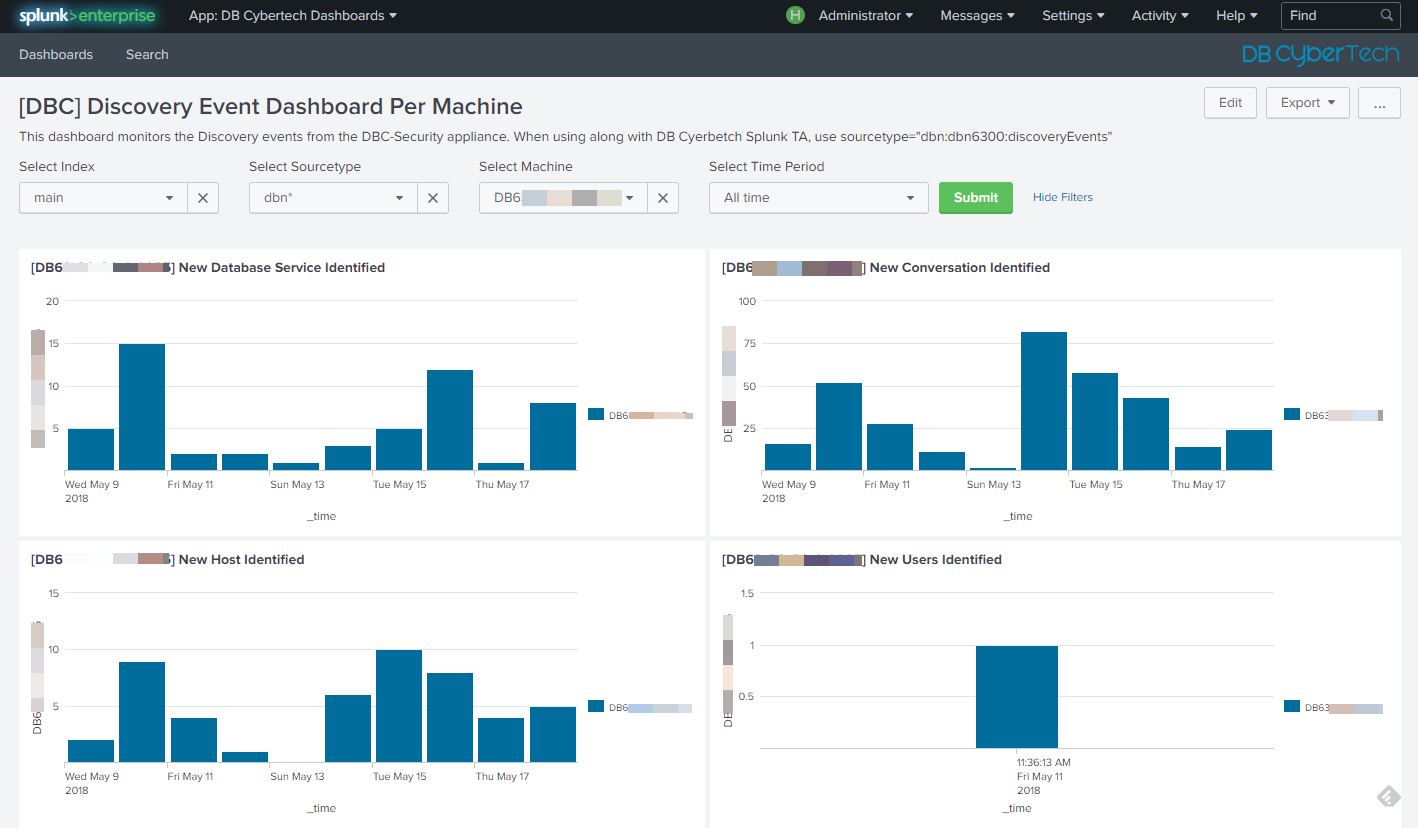Expand the Select Index dropdown showing main

click(x=104, y=198)
